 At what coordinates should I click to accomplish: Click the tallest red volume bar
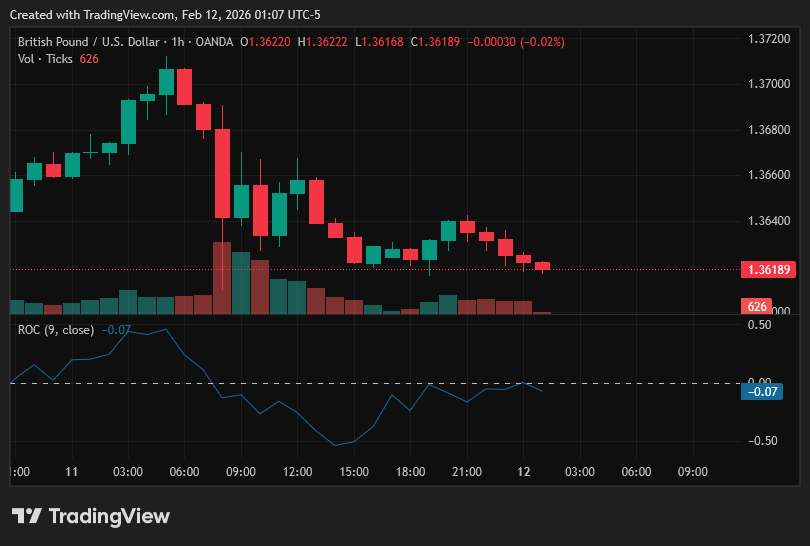click(x=222, y=278)
